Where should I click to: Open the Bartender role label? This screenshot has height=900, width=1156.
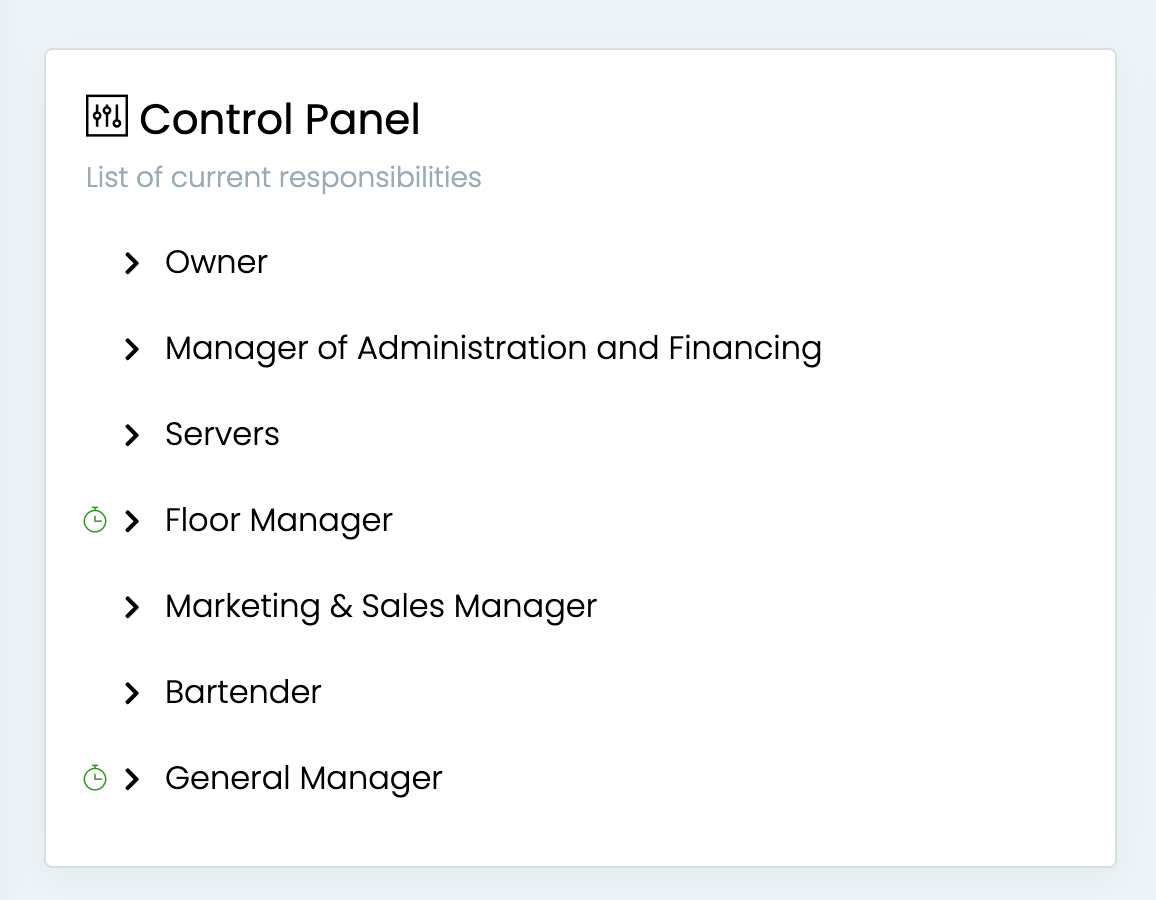click(x=243, y=692)
